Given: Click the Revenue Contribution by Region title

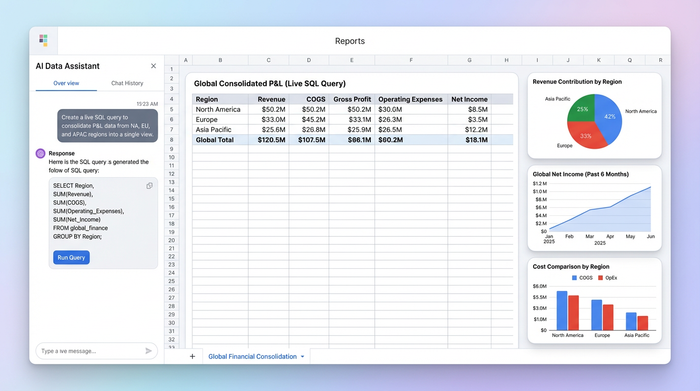Looking at the screenshot, I should (577, 82).
